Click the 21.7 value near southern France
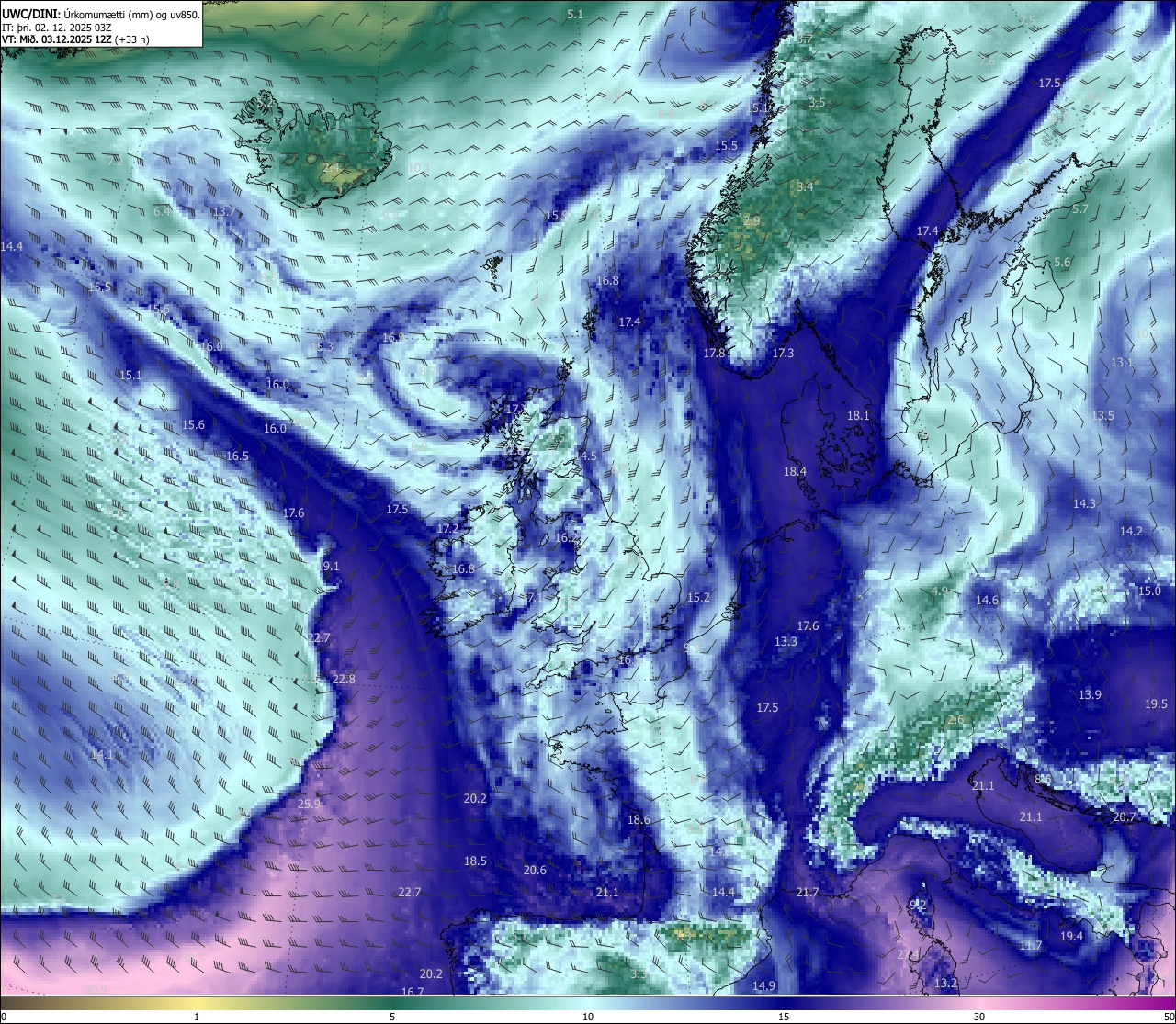 click(x=807, y=892)
